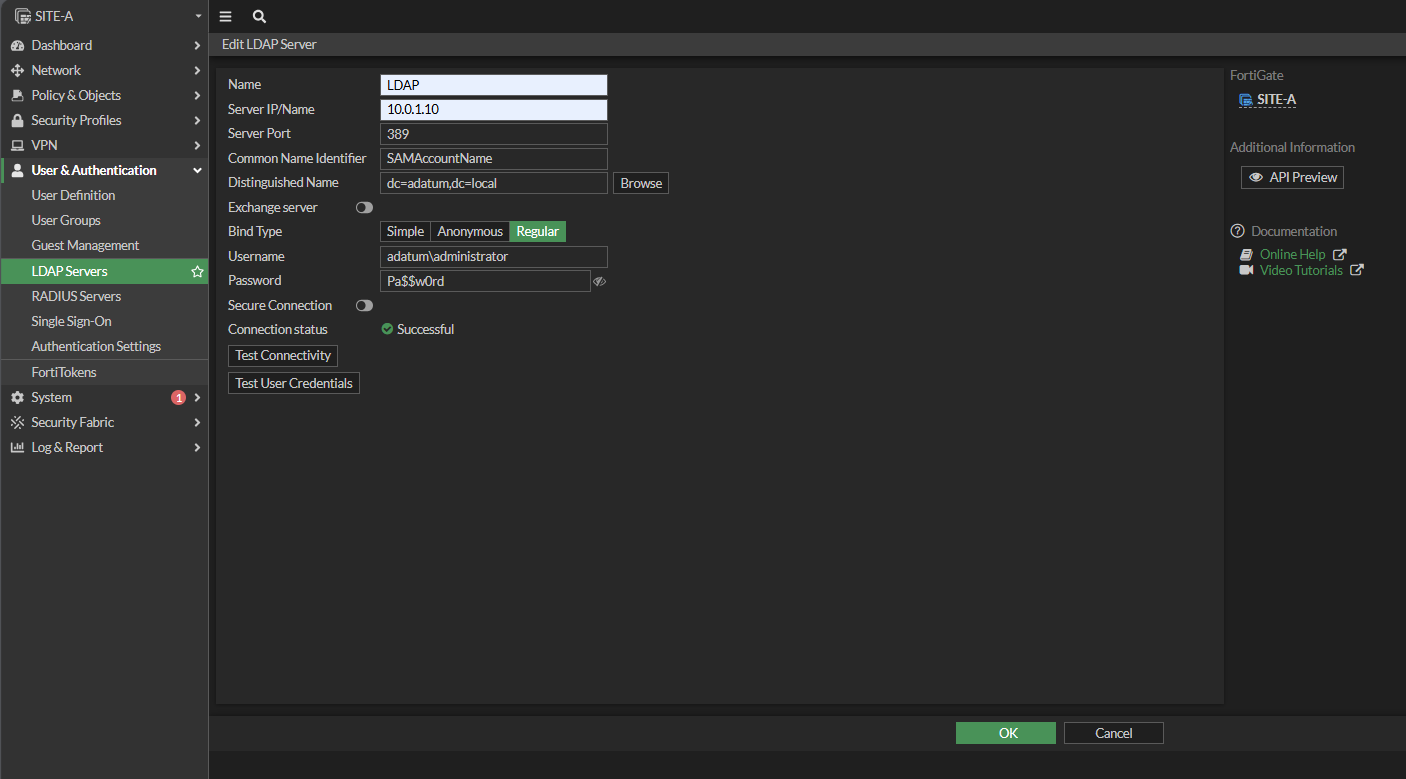The width and height of the screenshot is (1406, 779).
Task: Click the Security Profiles lock icon
Action: pyautogui.click(x=17, y=121)
